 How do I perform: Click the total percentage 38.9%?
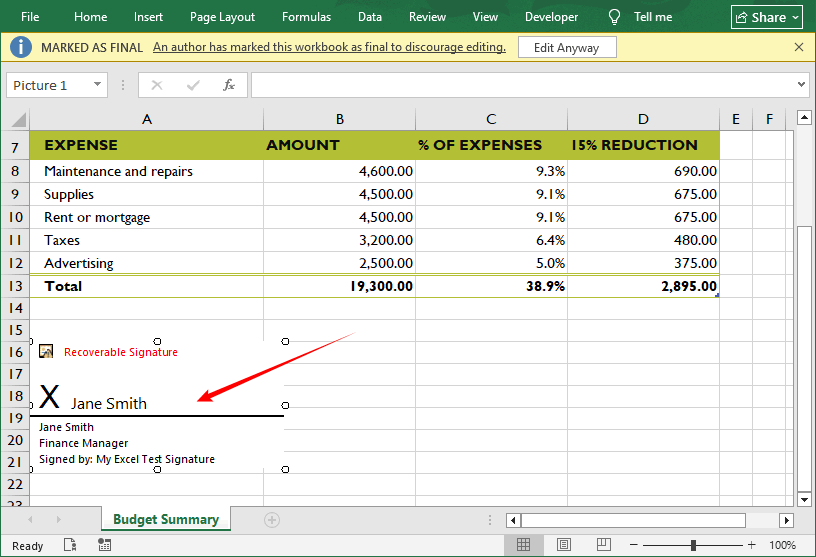[491, 286]
